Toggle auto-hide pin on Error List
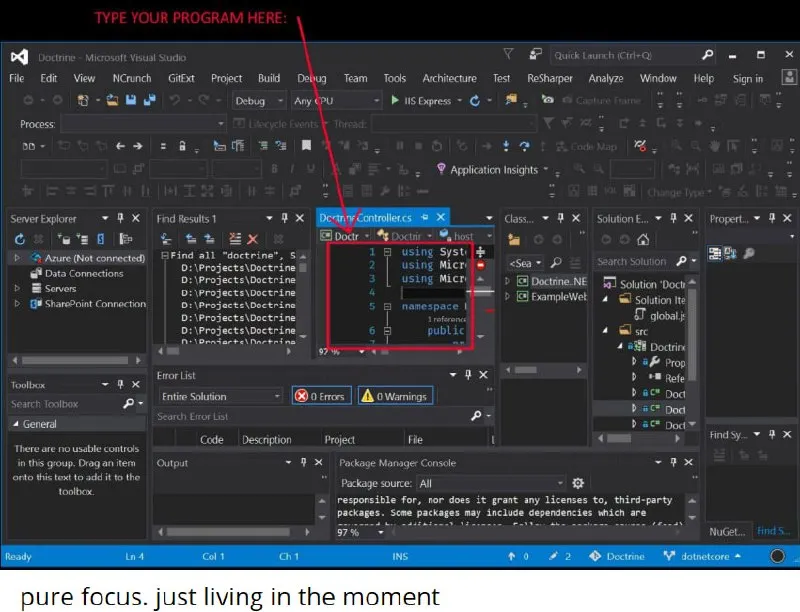 click(x=468, y=375)
